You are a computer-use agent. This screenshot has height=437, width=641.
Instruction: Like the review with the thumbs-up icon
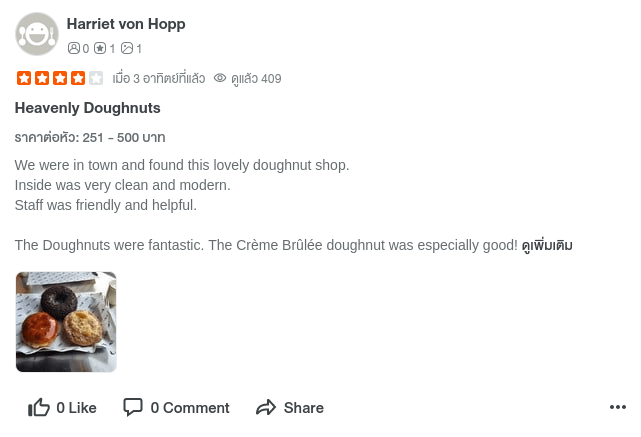click(39, 407)
